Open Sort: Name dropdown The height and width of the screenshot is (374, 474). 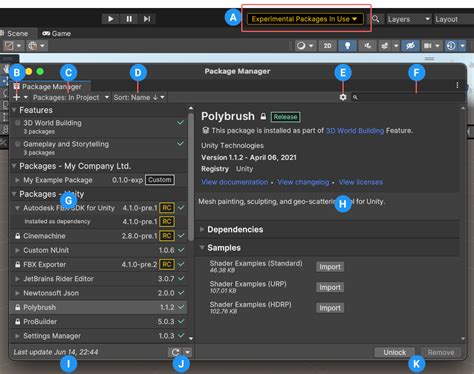(x=139, y=97)
